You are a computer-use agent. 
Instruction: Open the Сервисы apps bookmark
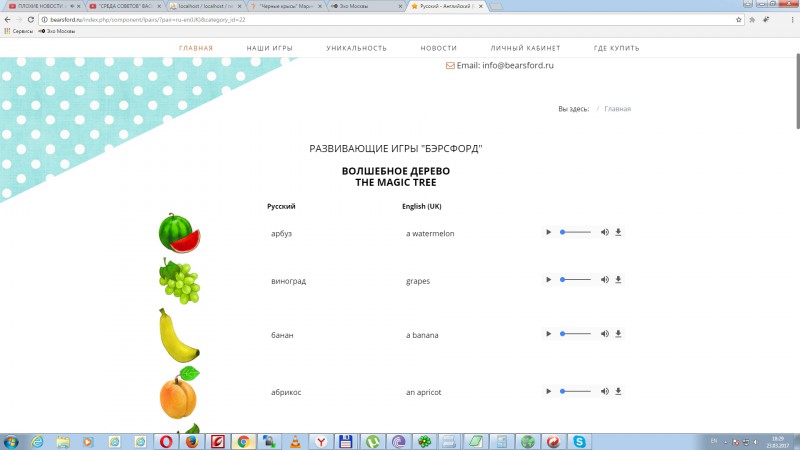[x=18, y=31]
